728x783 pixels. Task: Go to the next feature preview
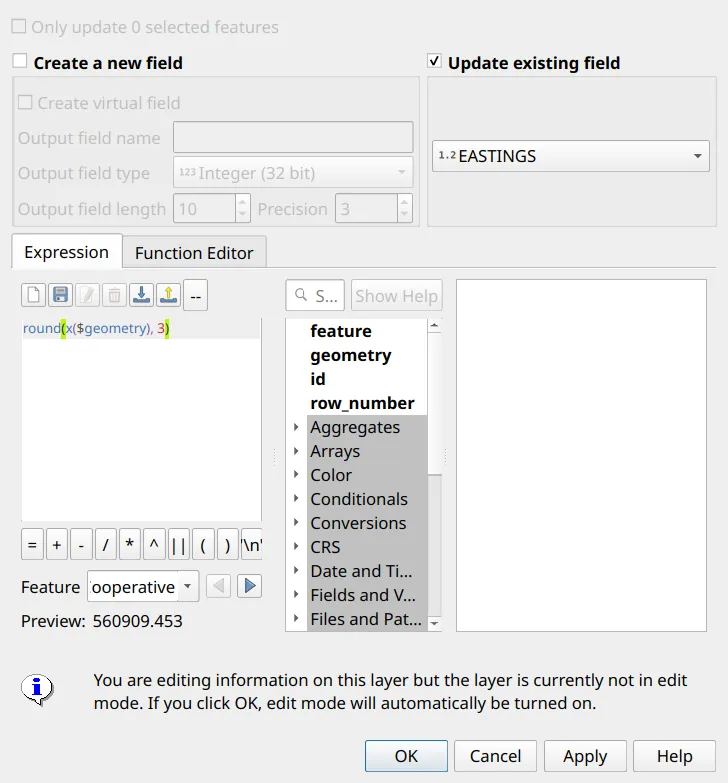tap(250, 586)
